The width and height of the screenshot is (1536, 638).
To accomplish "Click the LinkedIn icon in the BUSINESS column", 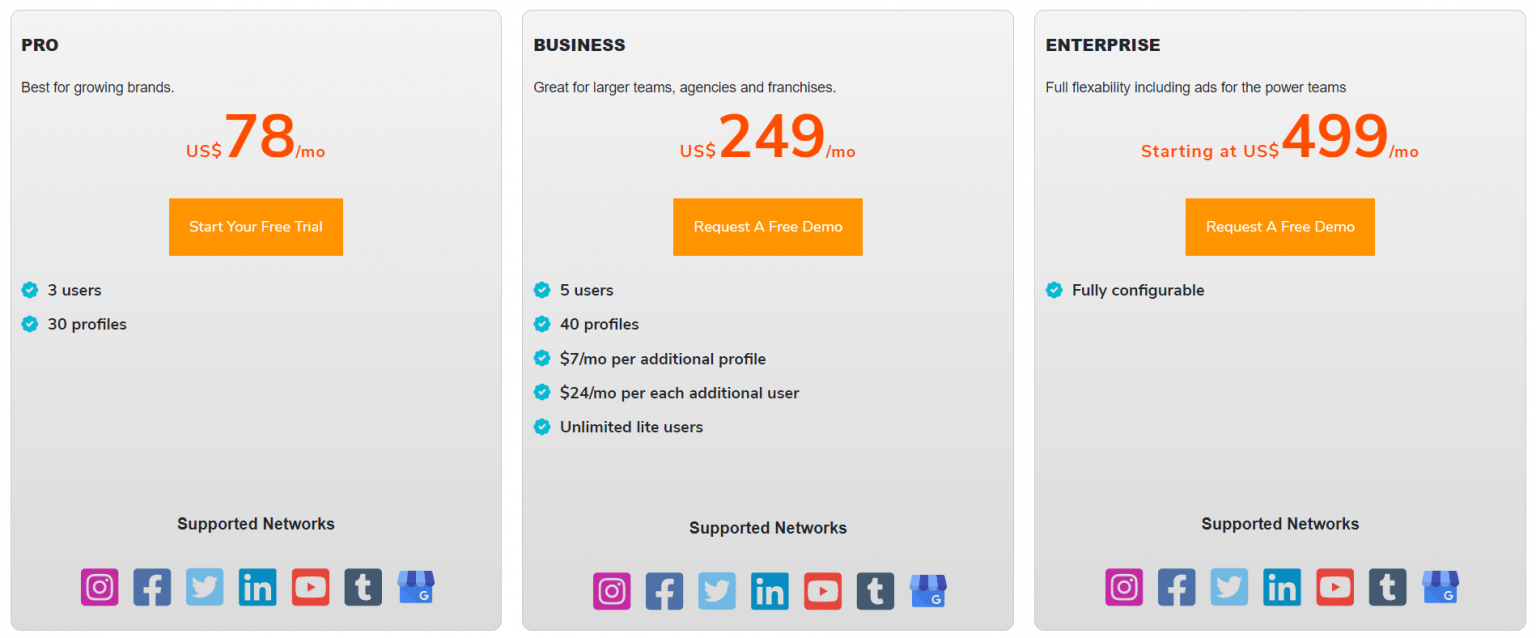I will (770, 591).
